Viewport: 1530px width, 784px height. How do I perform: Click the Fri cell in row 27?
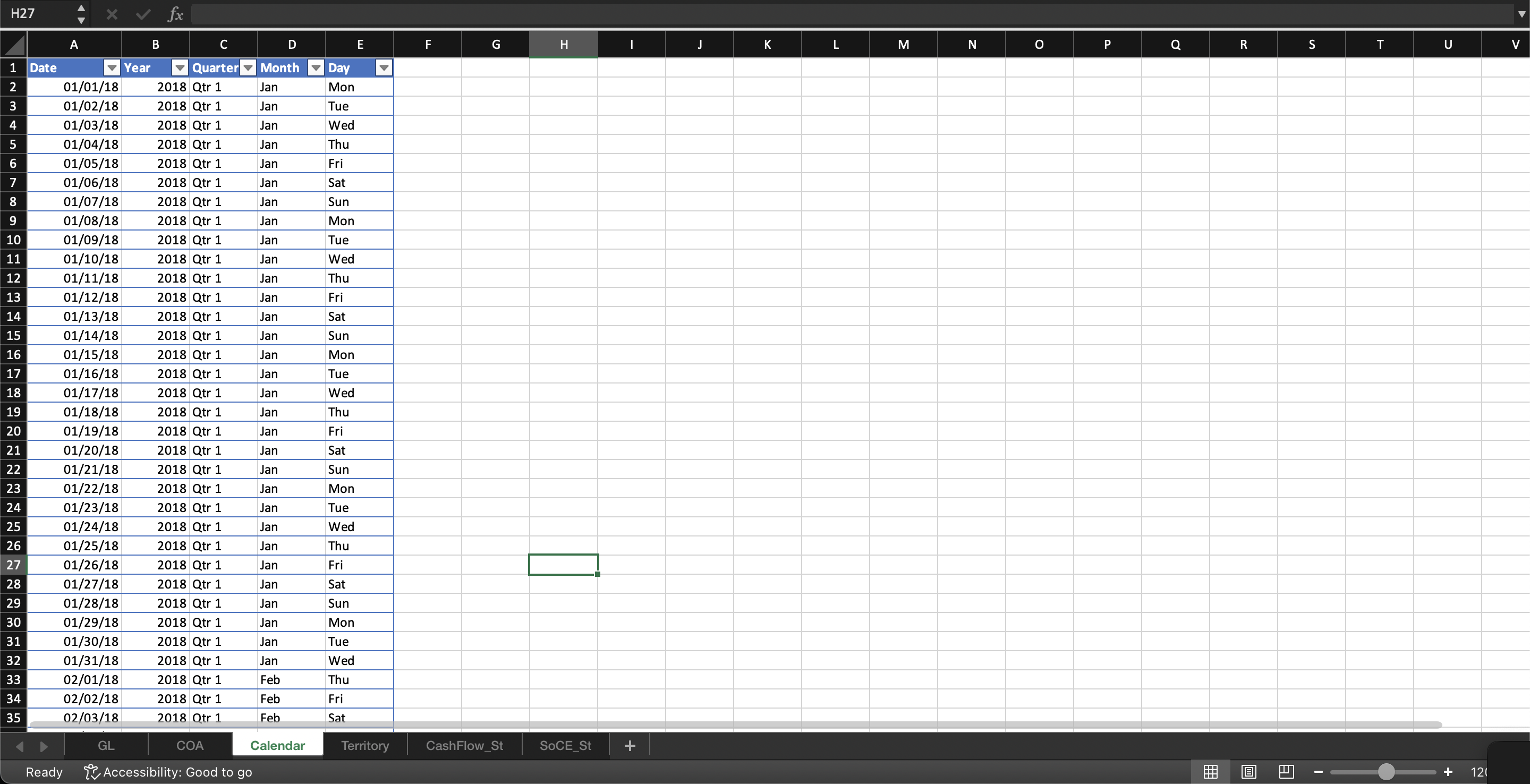point(359,565)
